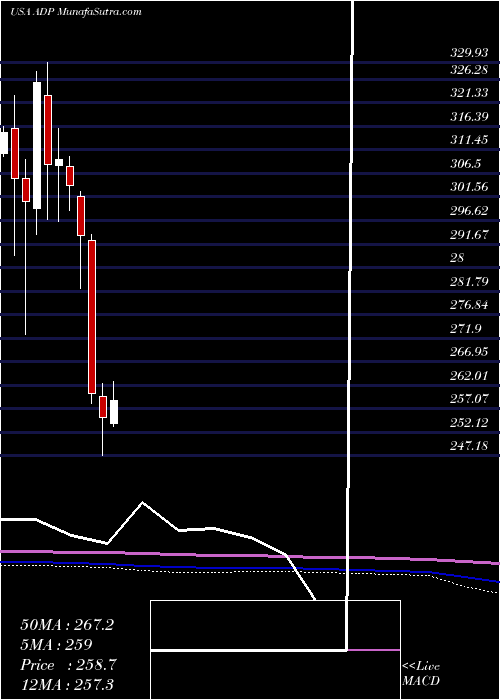The image size is (500, 700).
Task: Click the 50MA : 267.2 readout
Action: point(67,625)
